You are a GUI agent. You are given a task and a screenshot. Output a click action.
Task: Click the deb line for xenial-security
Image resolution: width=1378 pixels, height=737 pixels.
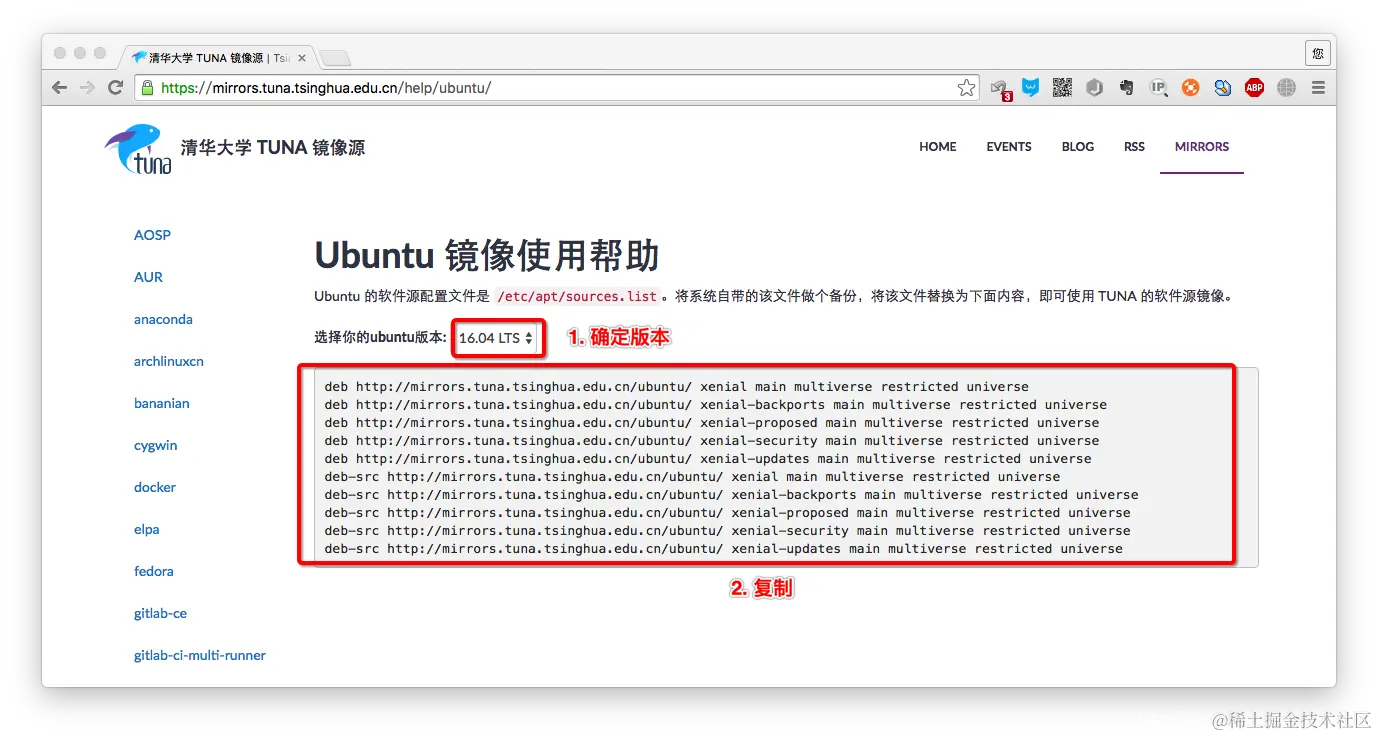712,441
